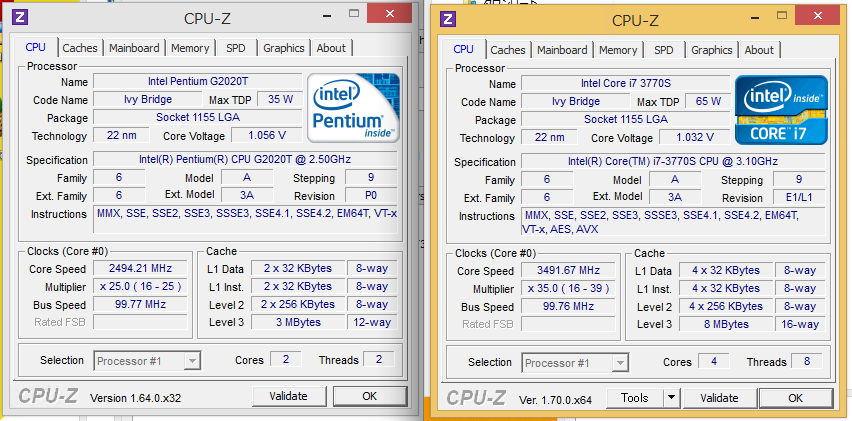Click Level 2 value 4 x 256 KBytes
852x421 pixels.
726,306
